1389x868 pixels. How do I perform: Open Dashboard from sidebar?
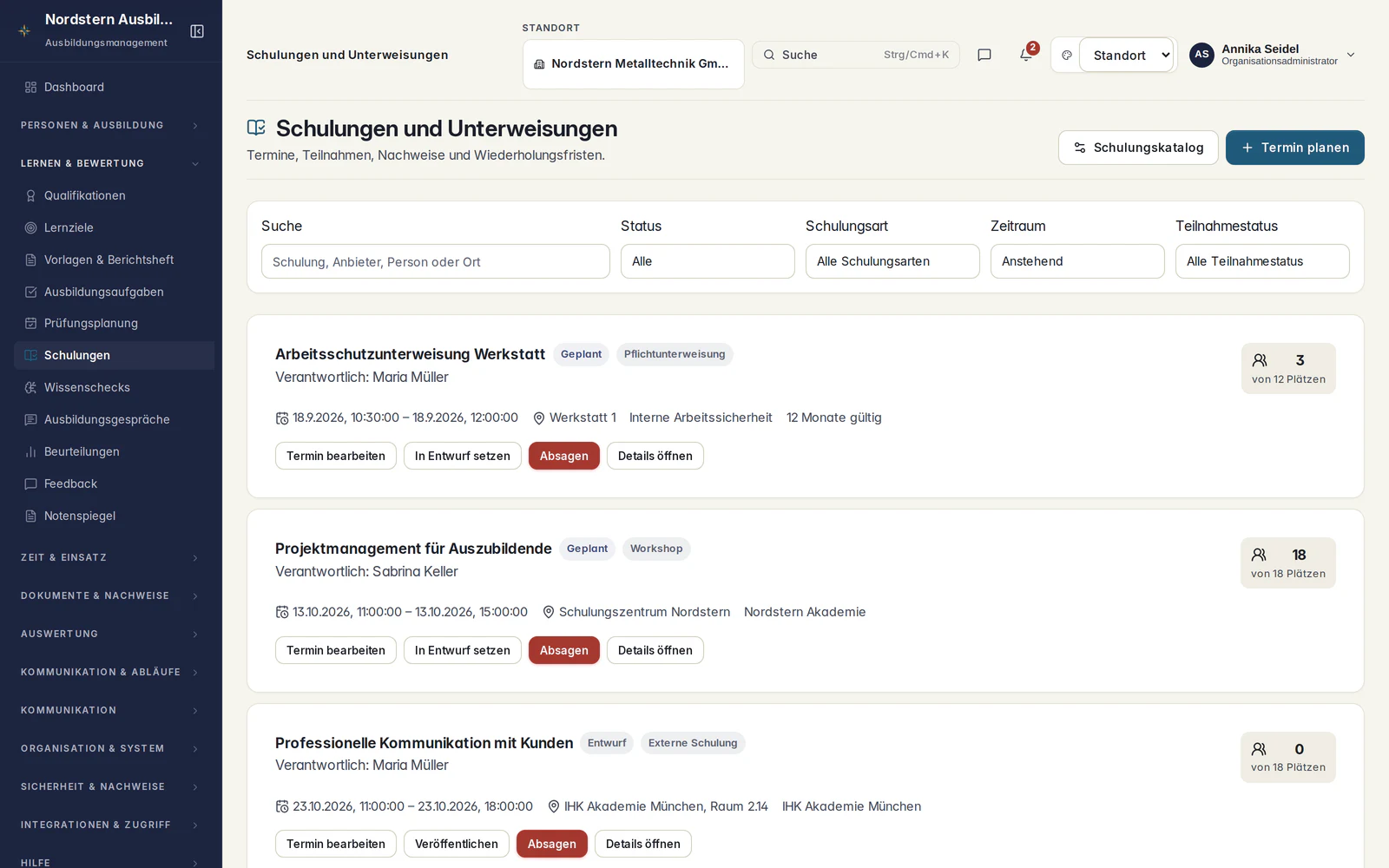115,87
